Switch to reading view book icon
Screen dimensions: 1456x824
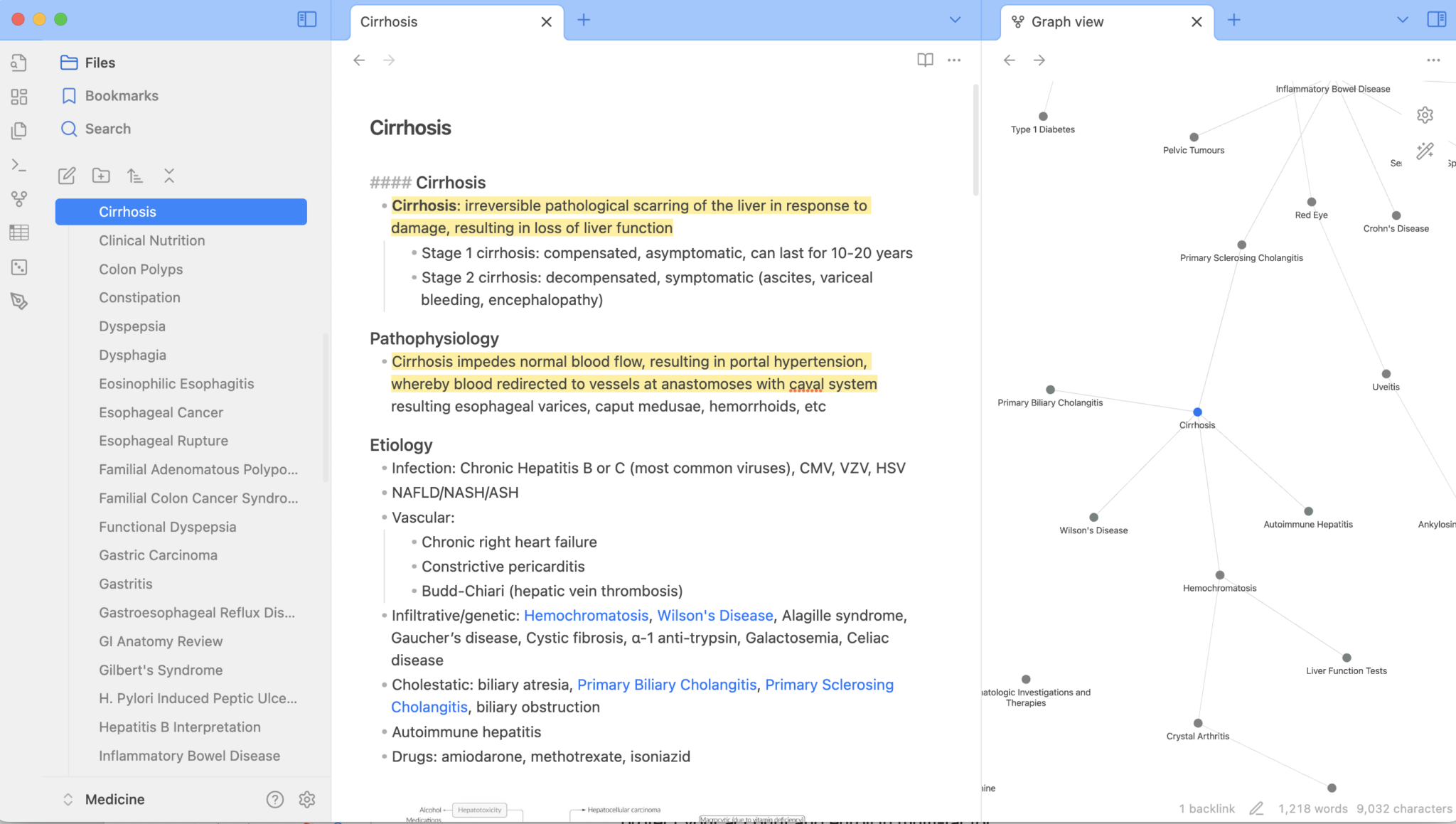pos(925,60)
